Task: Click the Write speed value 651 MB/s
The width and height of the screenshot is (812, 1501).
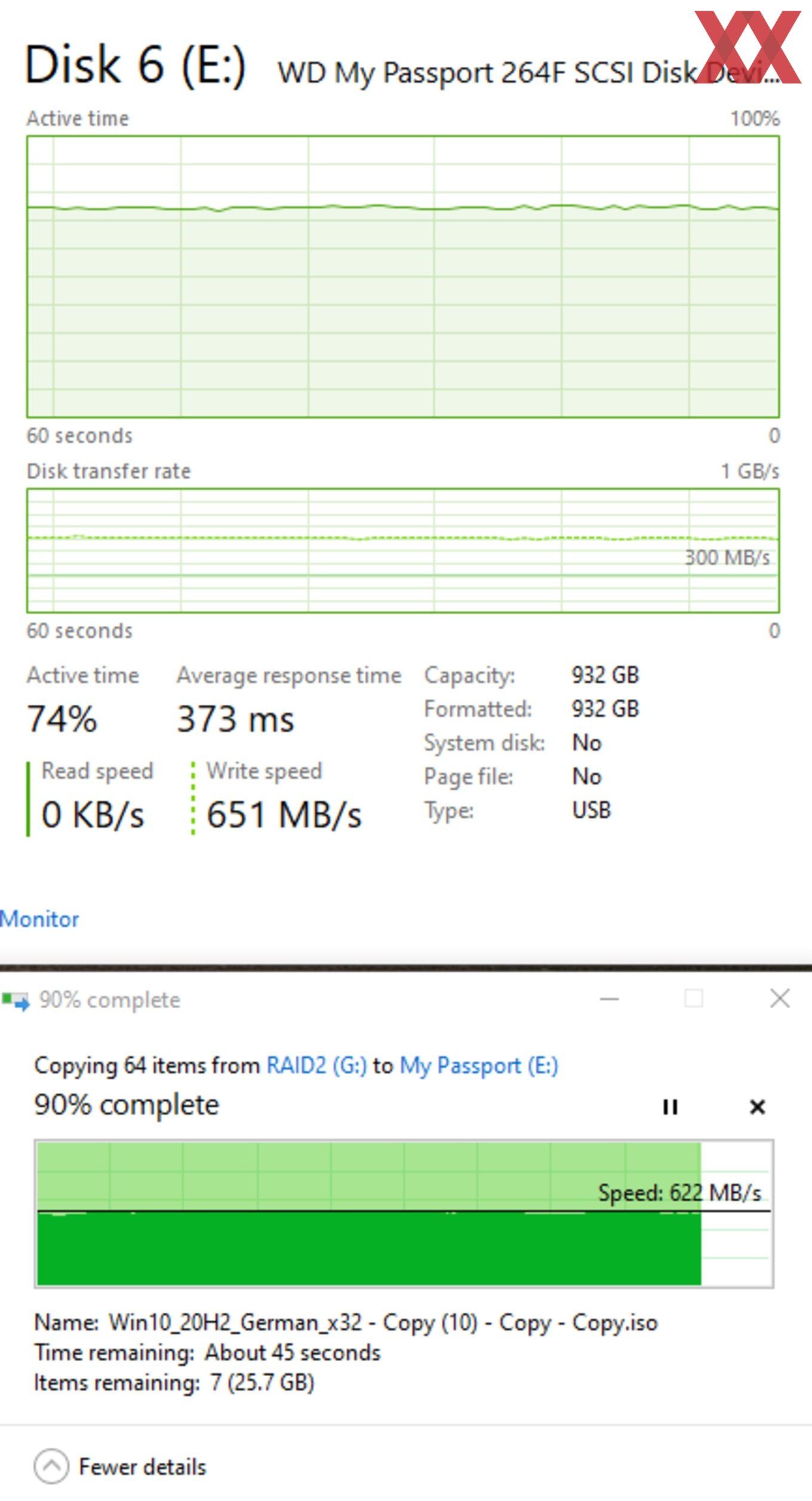Action: (x=284, y=815)
